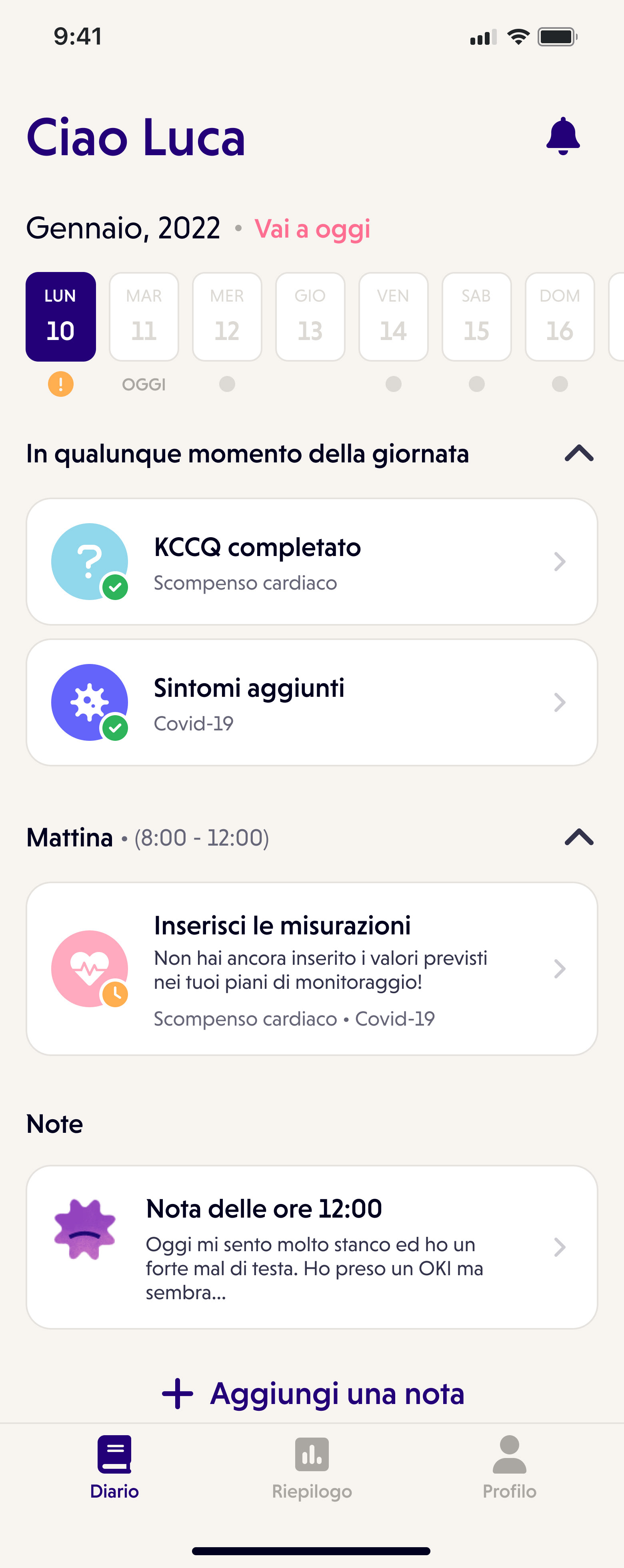This screenshot has width=624, height=1568.
Task: Tap the KCCQ question mark icon
Action: (90, 561)
